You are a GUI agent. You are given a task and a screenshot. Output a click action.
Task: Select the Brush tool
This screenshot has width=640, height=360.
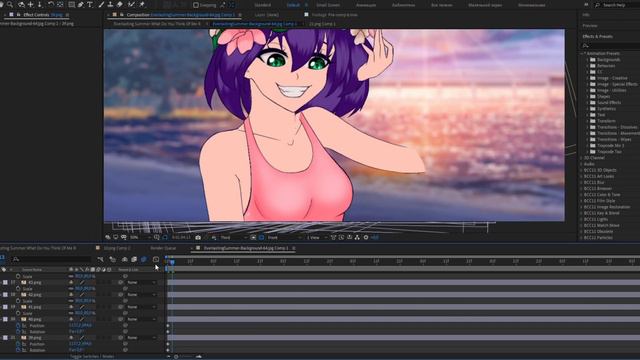(101, 4)
